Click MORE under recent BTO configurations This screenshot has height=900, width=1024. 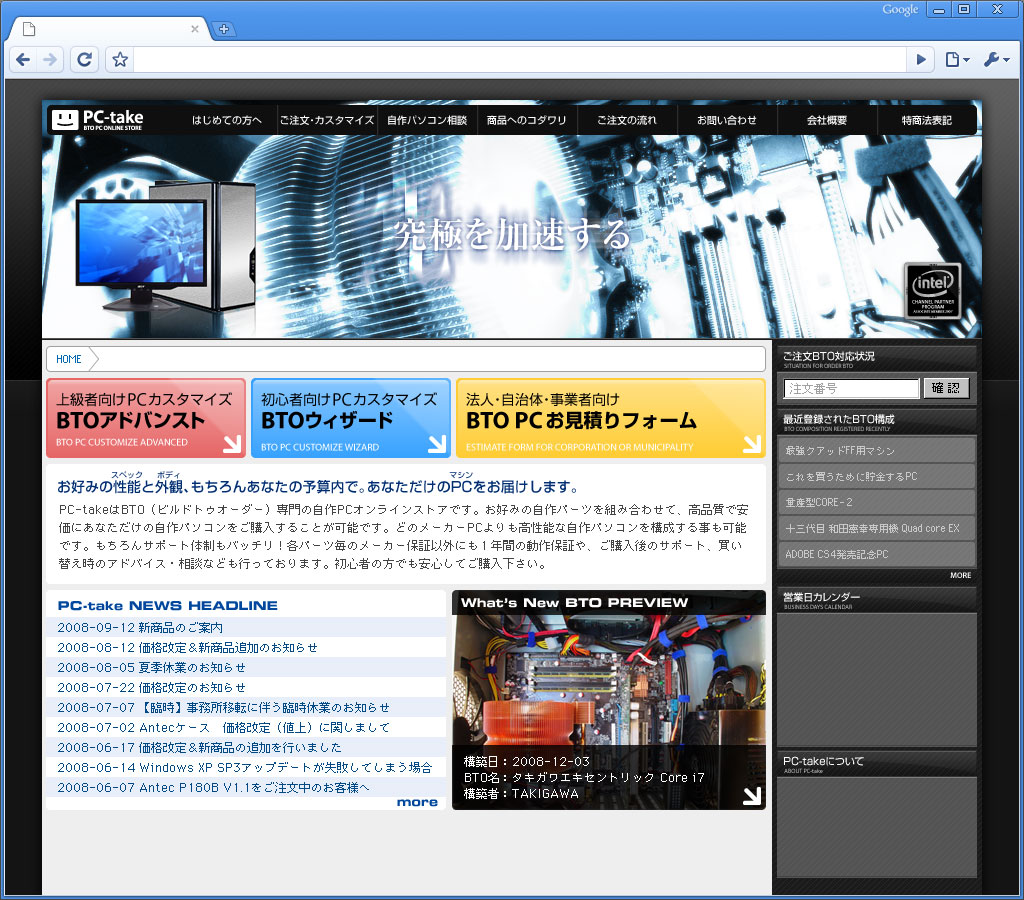coord(960,575)
